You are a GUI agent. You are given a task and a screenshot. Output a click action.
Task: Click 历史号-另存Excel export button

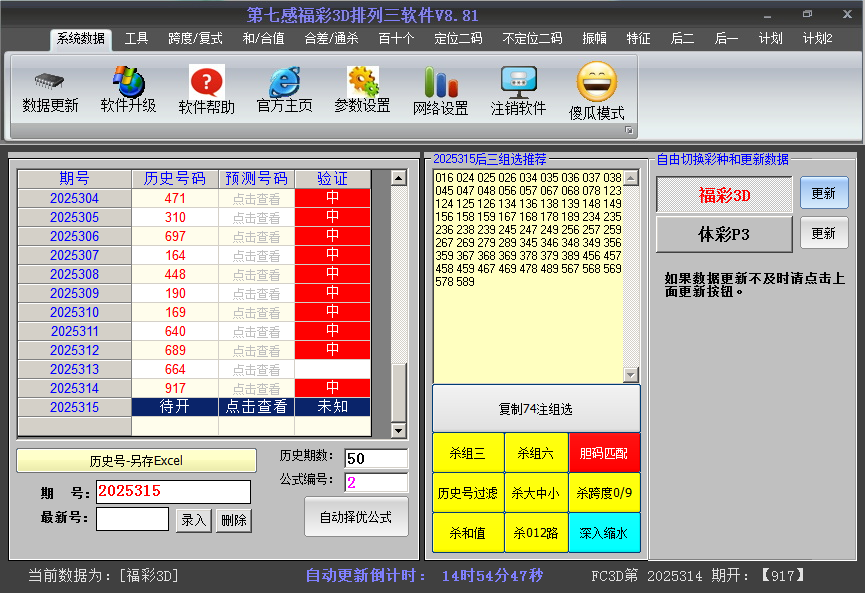138,460
